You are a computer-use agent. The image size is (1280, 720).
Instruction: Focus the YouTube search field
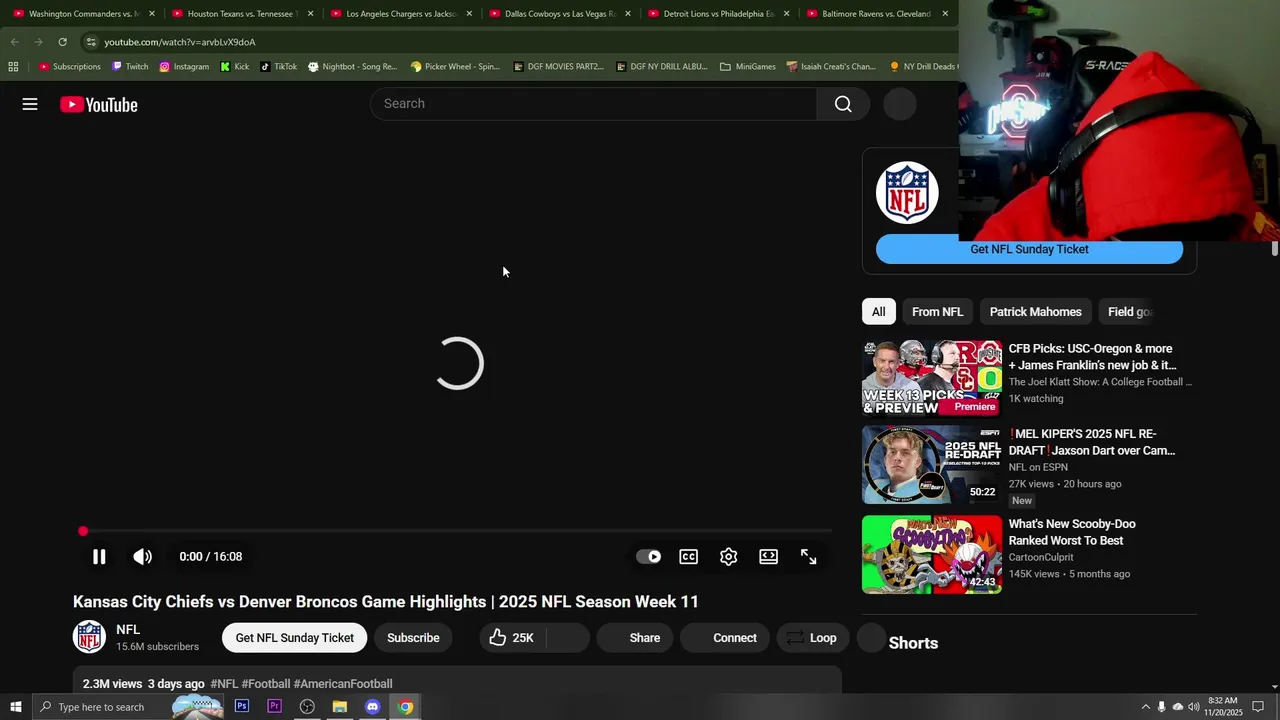click(594, 104)
